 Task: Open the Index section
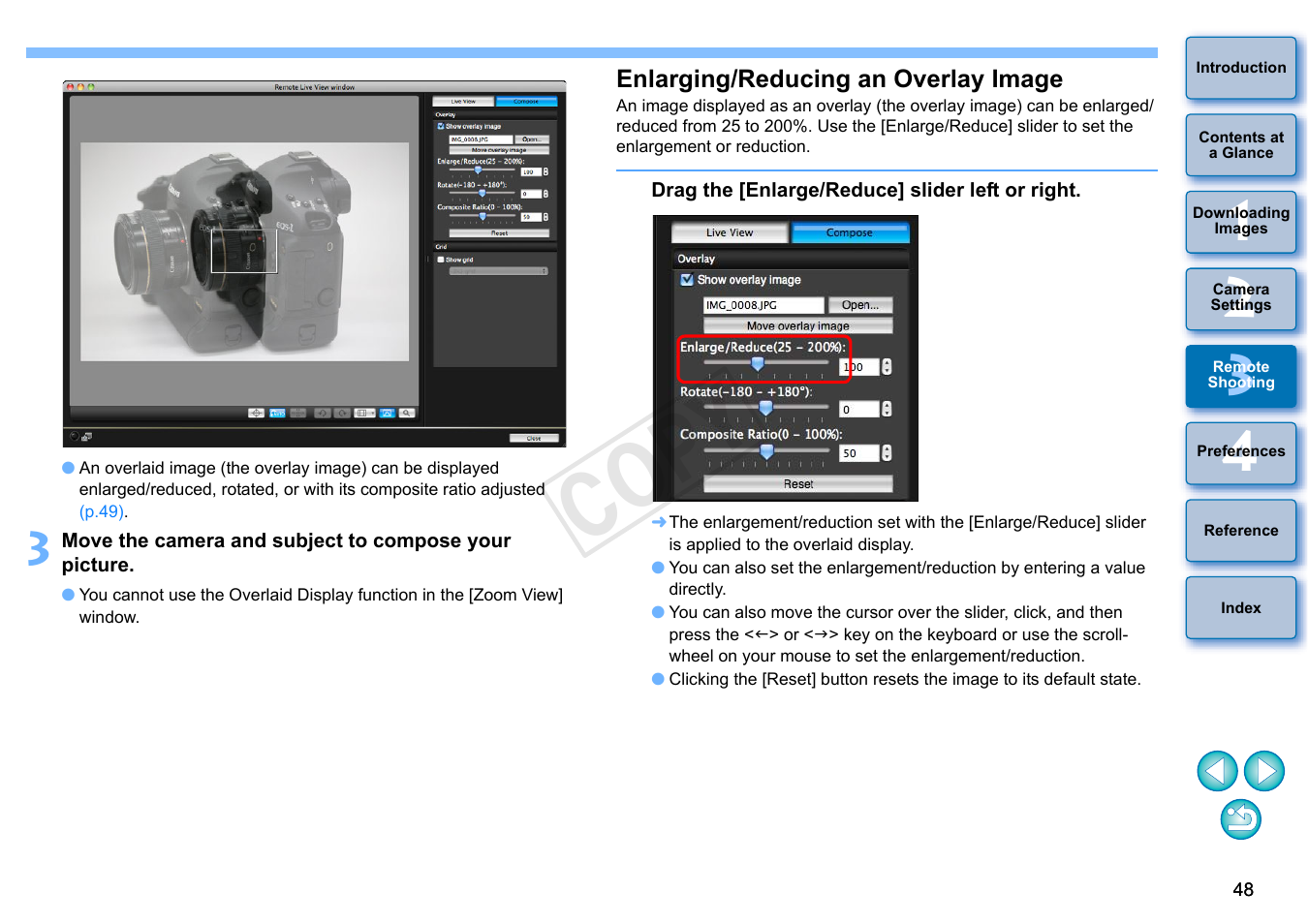(x=1241, y=608)
